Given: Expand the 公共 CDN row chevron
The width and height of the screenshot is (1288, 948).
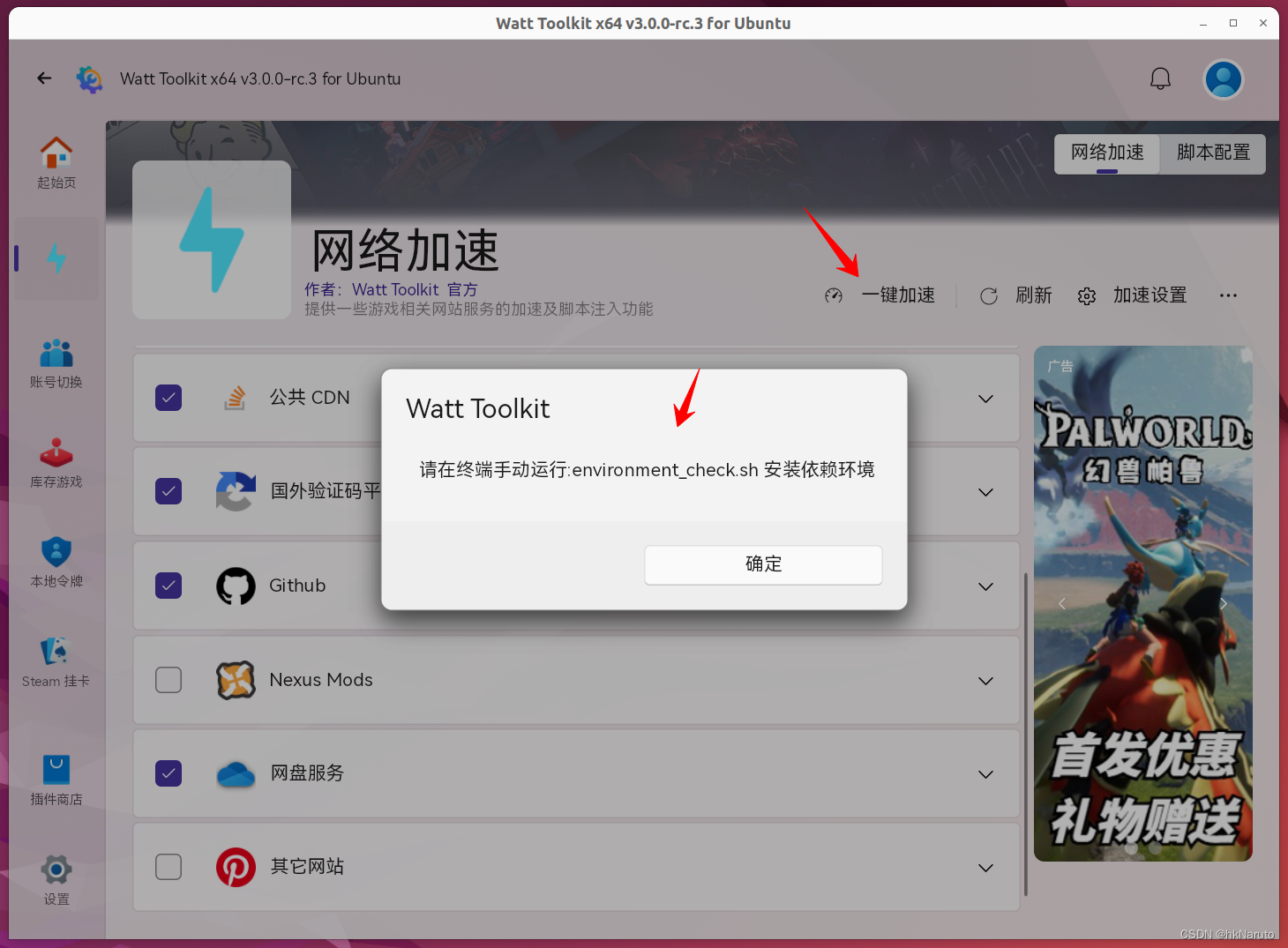Looking at the screenshot, I should 986,399.
